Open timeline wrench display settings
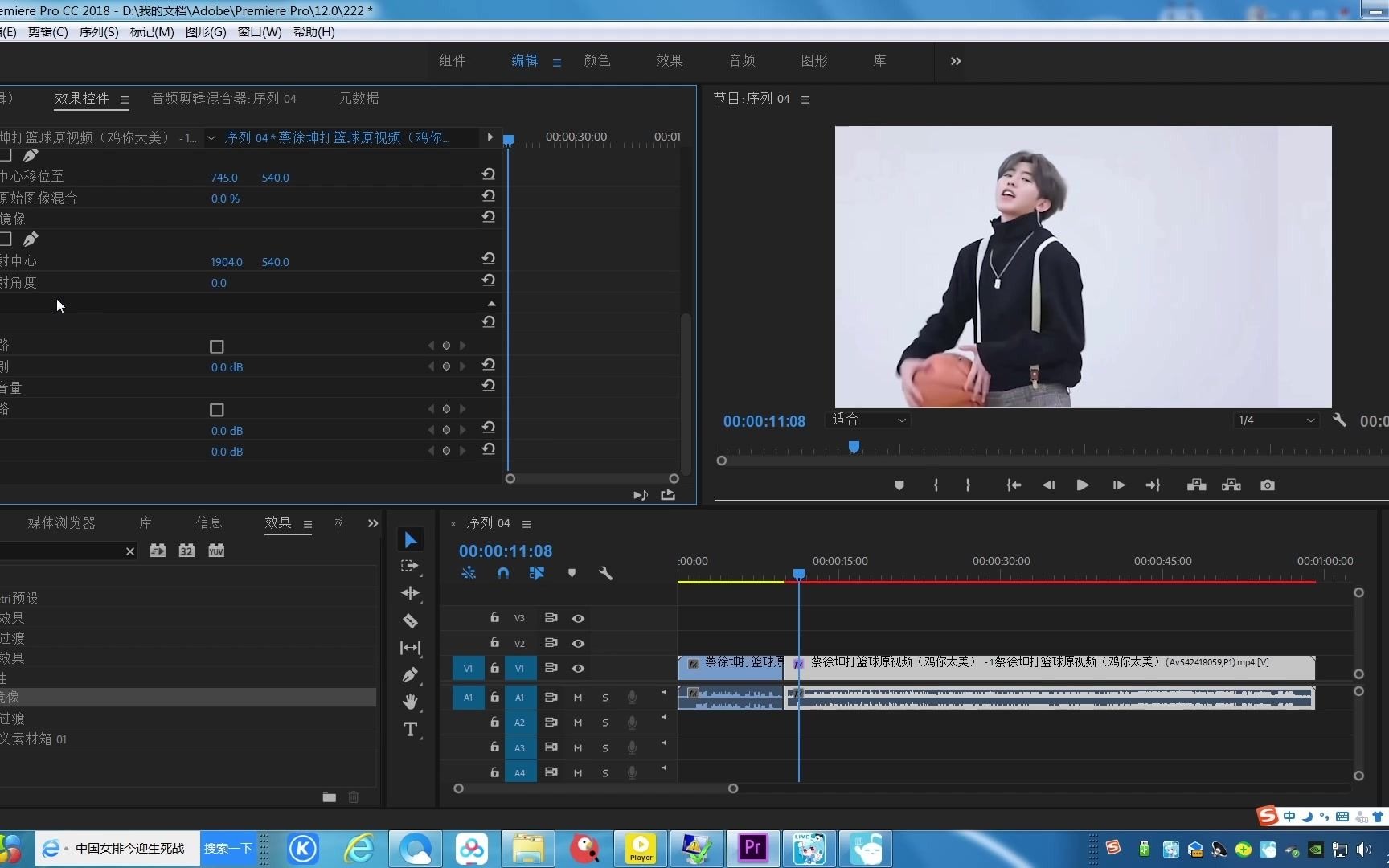The image size is (1389, 868). (605, 573)
